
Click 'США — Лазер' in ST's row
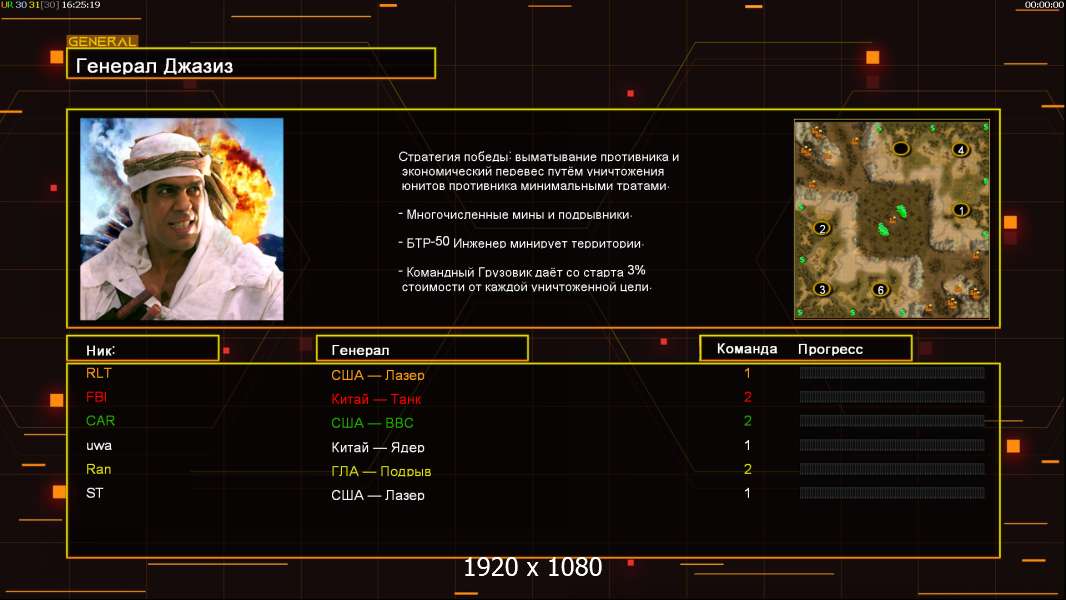pos(378,495)
